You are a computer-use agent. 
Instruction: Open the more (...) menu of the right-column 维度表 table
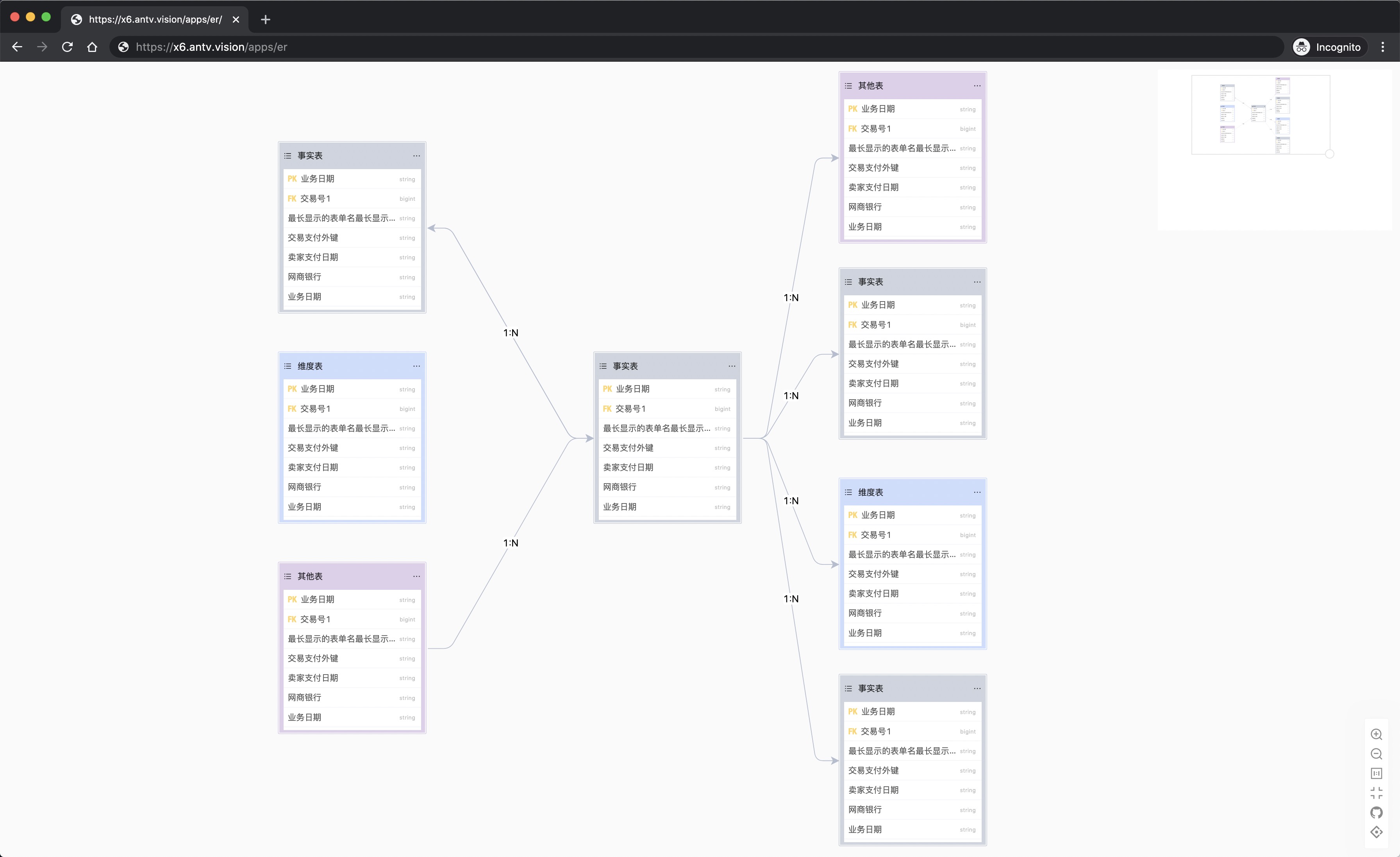click(977, 492)
